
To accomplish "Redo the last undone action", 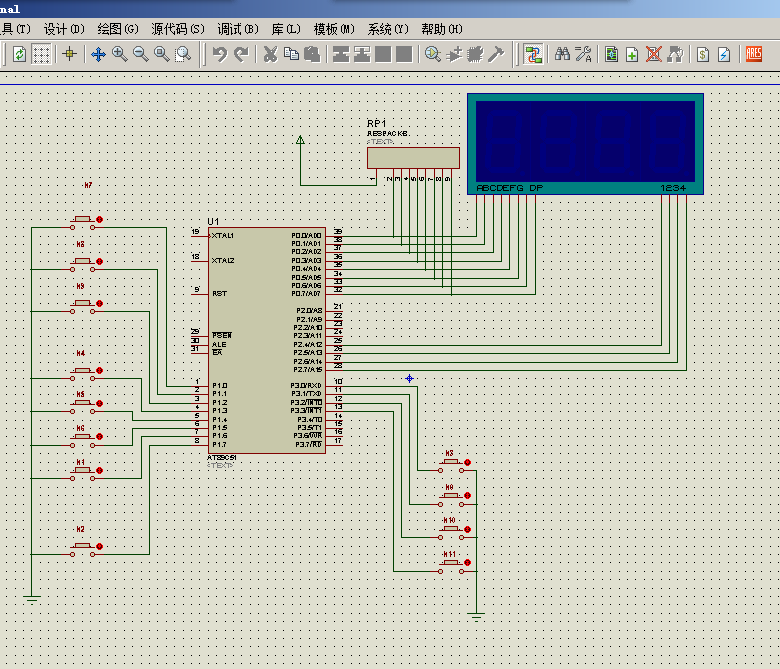I will coord(241,54).
